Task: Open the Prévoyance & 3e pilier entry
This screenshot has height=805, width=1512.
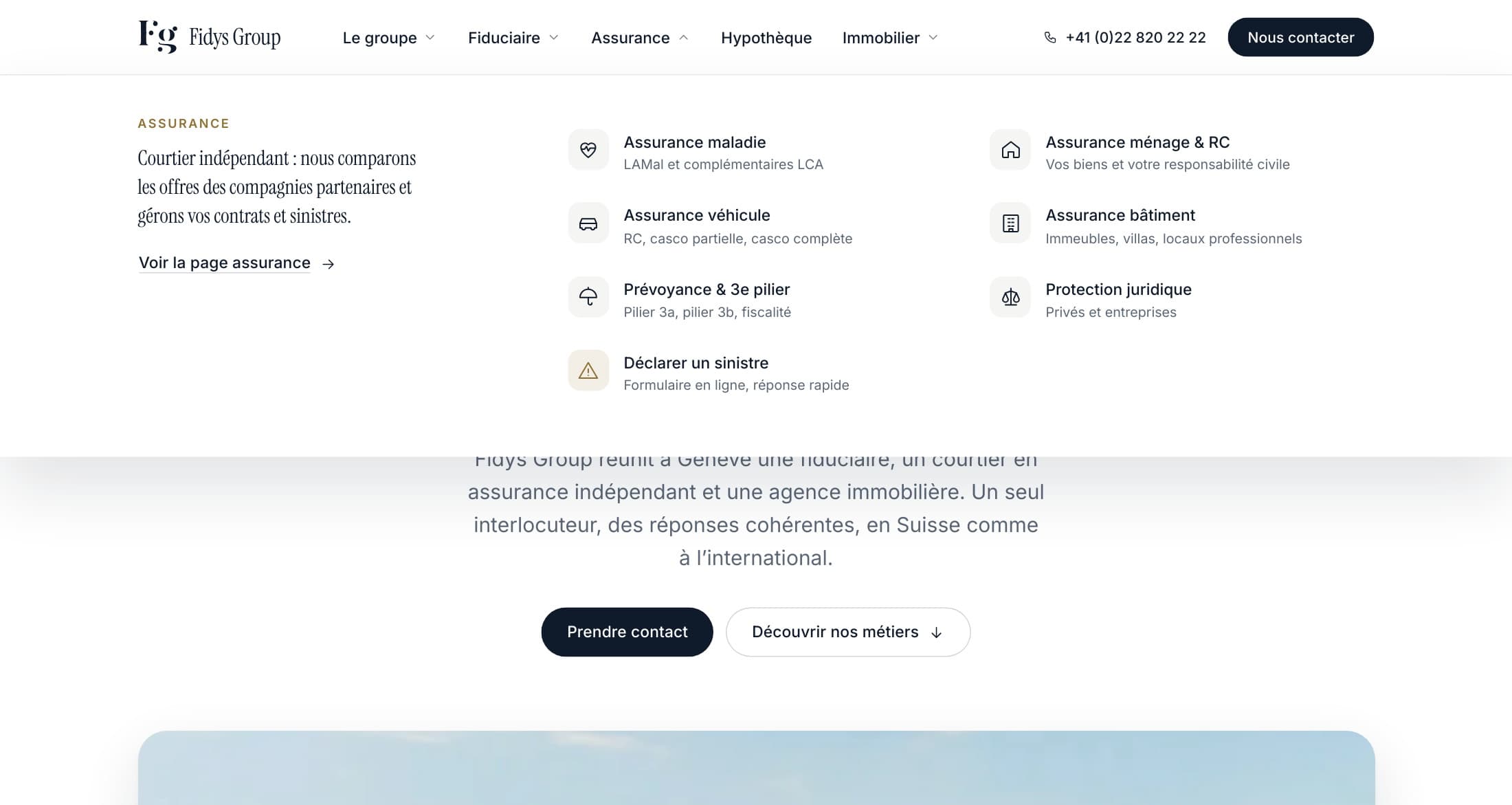Action: pos(680,299)
